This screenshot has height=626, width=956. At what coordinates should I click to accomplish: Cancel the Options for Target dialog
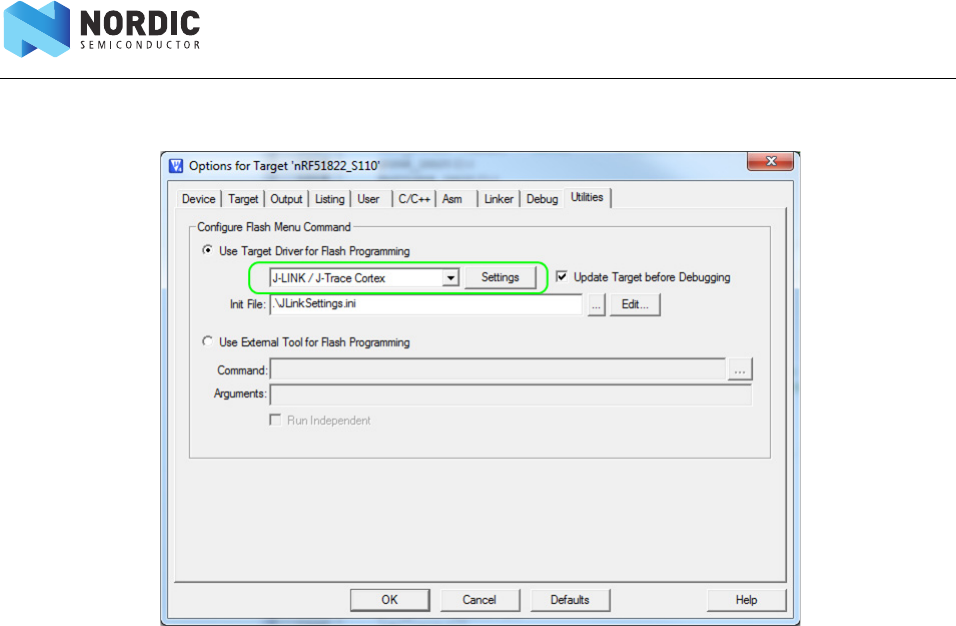tap(479, 600)
